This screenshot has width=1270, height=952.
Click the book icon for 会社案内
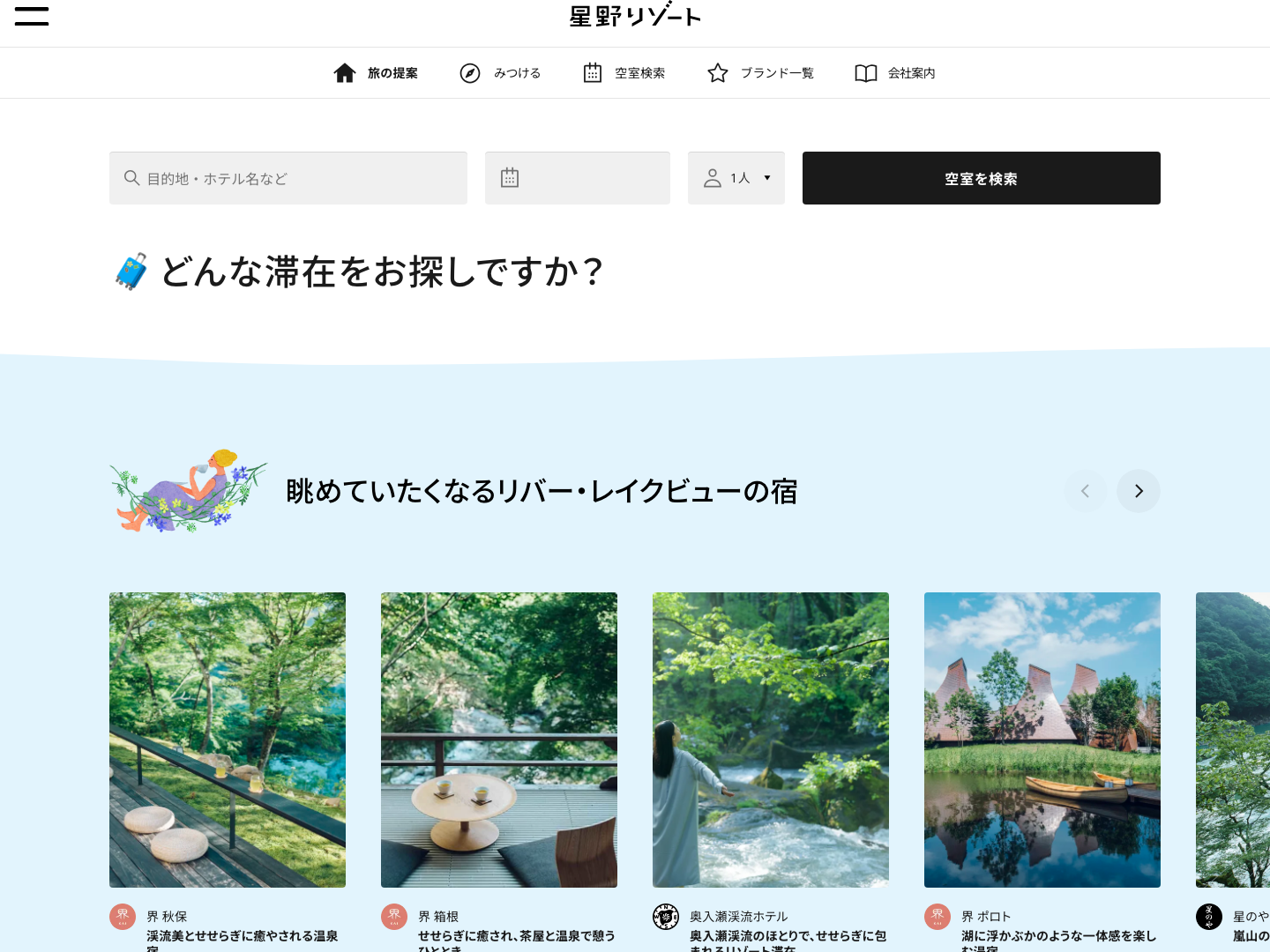[x=866, y=73]
